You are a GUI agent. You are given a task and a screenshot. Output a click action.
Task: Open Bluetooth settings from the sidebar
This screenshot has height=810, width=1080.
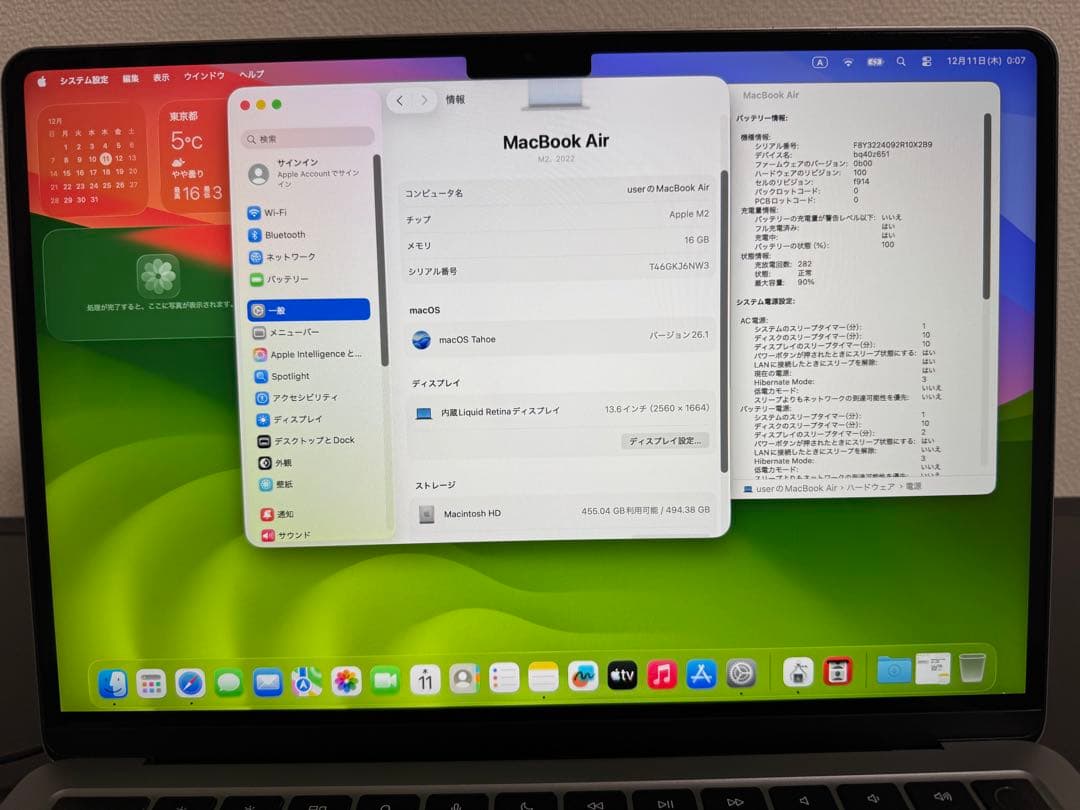point(280,234)
